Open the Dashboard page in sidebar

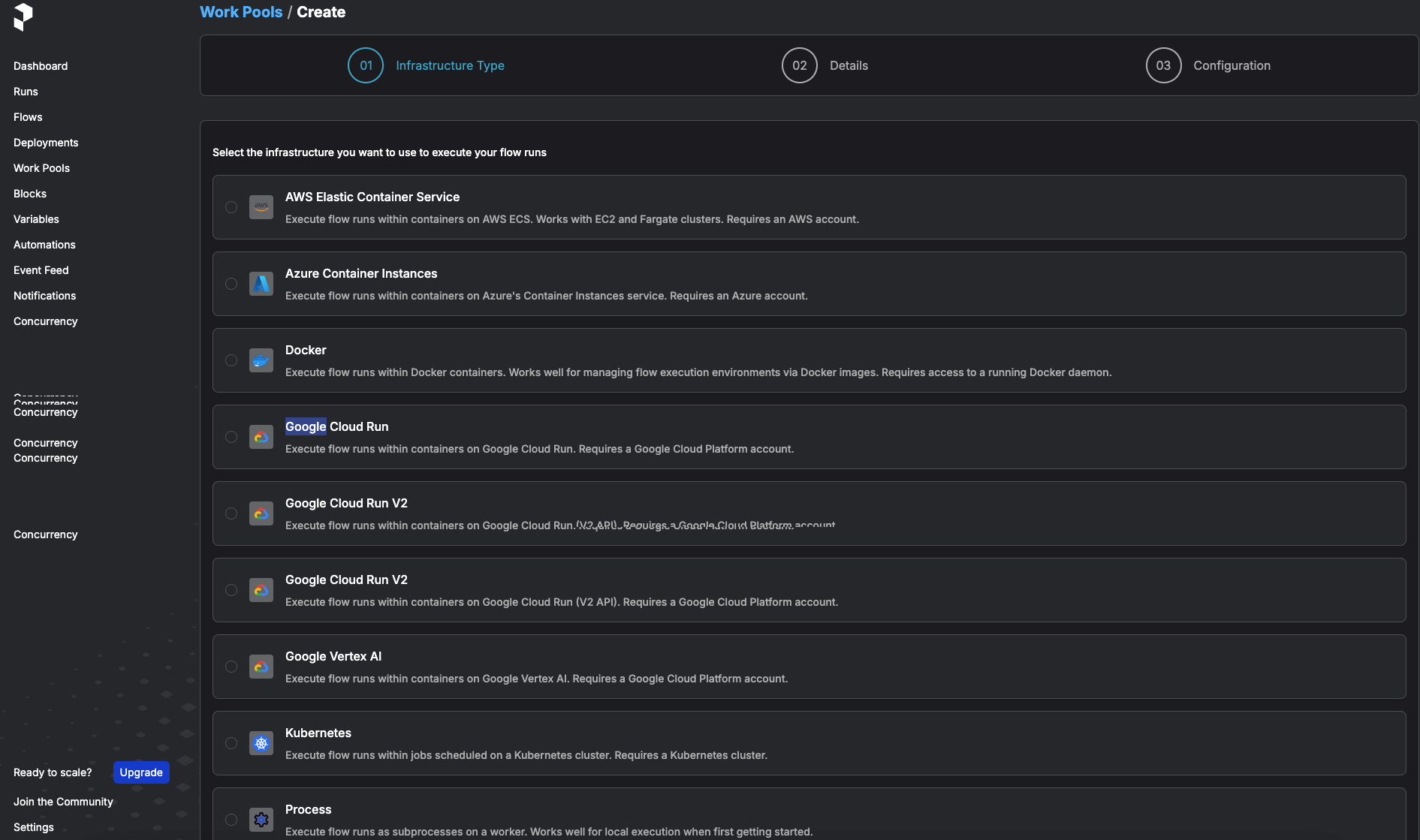tap(41, 66)
